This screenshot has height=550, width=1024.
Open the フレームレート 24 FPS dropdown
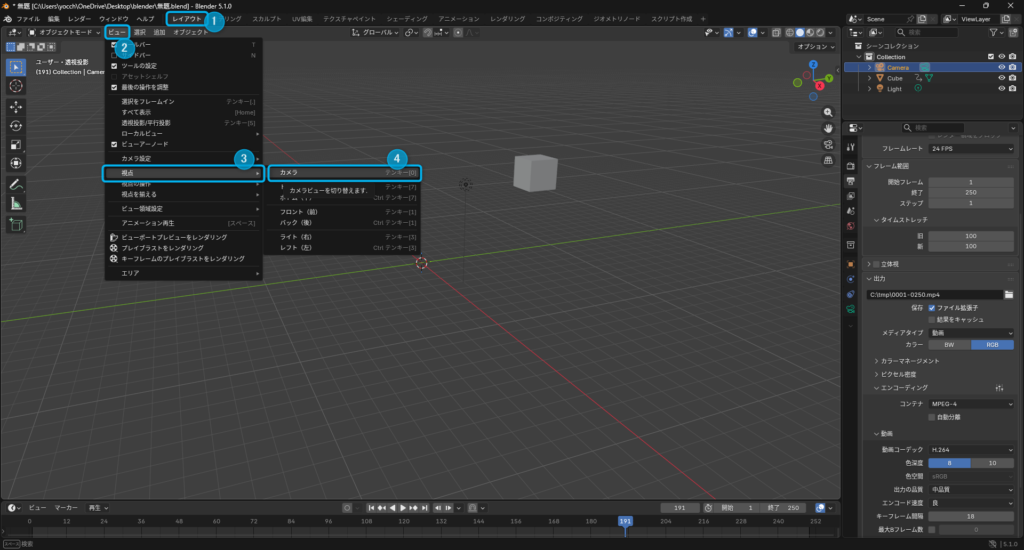tap(970, 149)
